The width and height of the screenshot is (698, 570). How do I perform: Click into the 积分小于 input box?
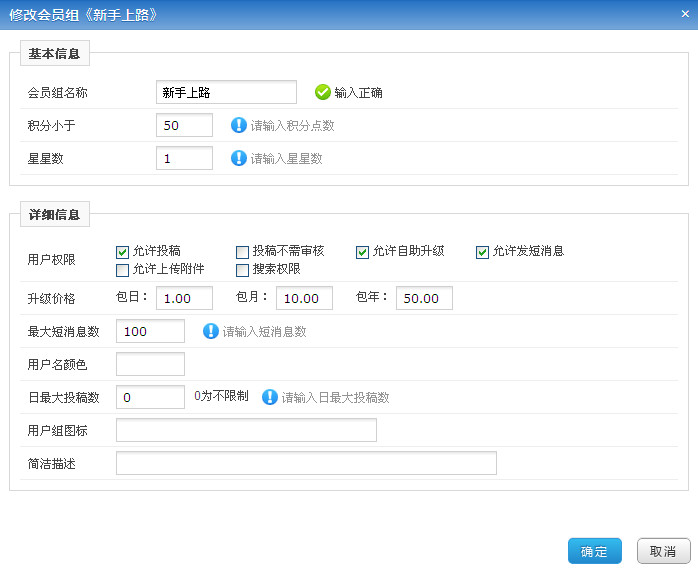pyautogui.click(x=184, y=125)
